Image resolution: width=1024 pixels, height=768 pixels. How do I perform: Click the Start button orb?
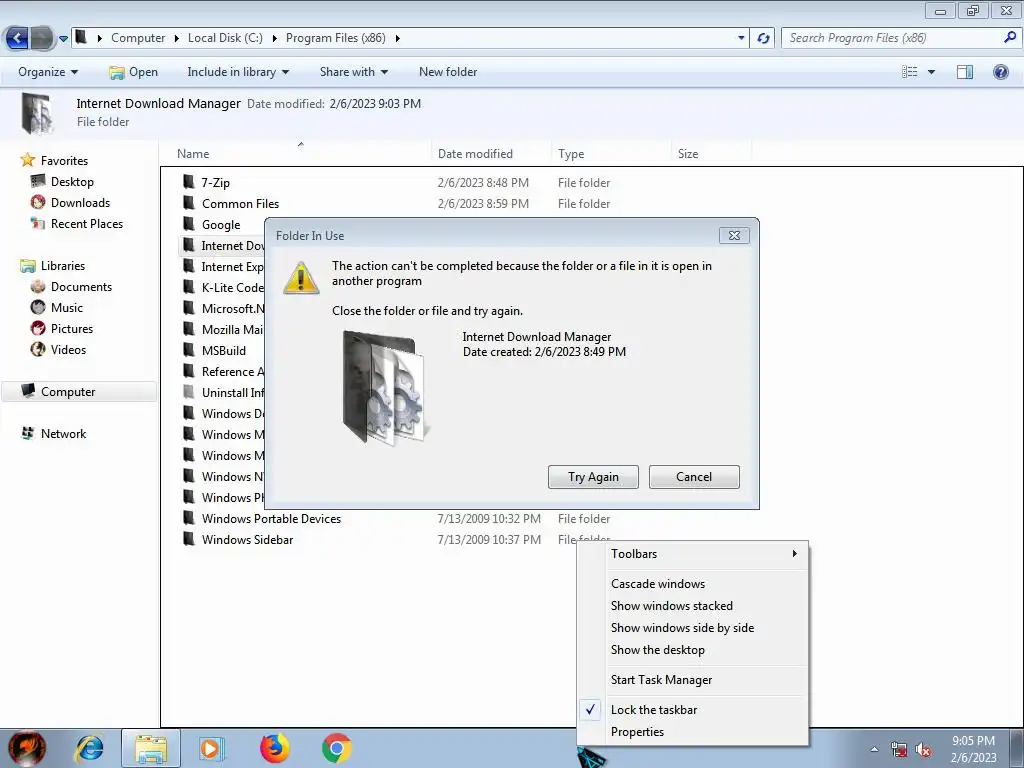27,748
